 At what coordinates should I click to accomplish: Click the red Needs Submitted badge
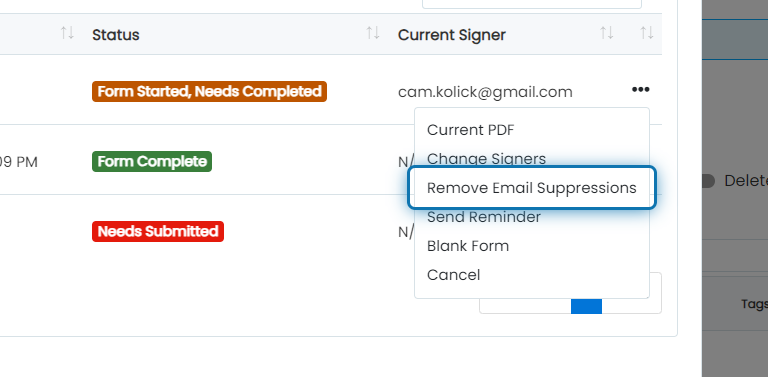click(x=158, y=232)
